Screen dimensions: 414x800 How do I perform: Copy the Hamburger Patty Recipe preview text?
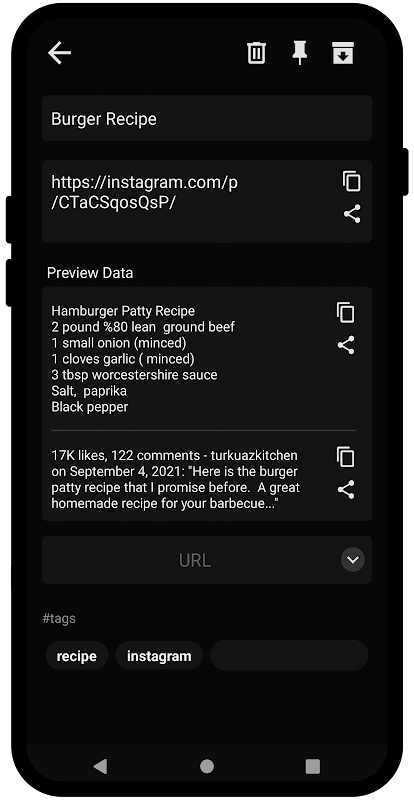(x=346, y=312)
